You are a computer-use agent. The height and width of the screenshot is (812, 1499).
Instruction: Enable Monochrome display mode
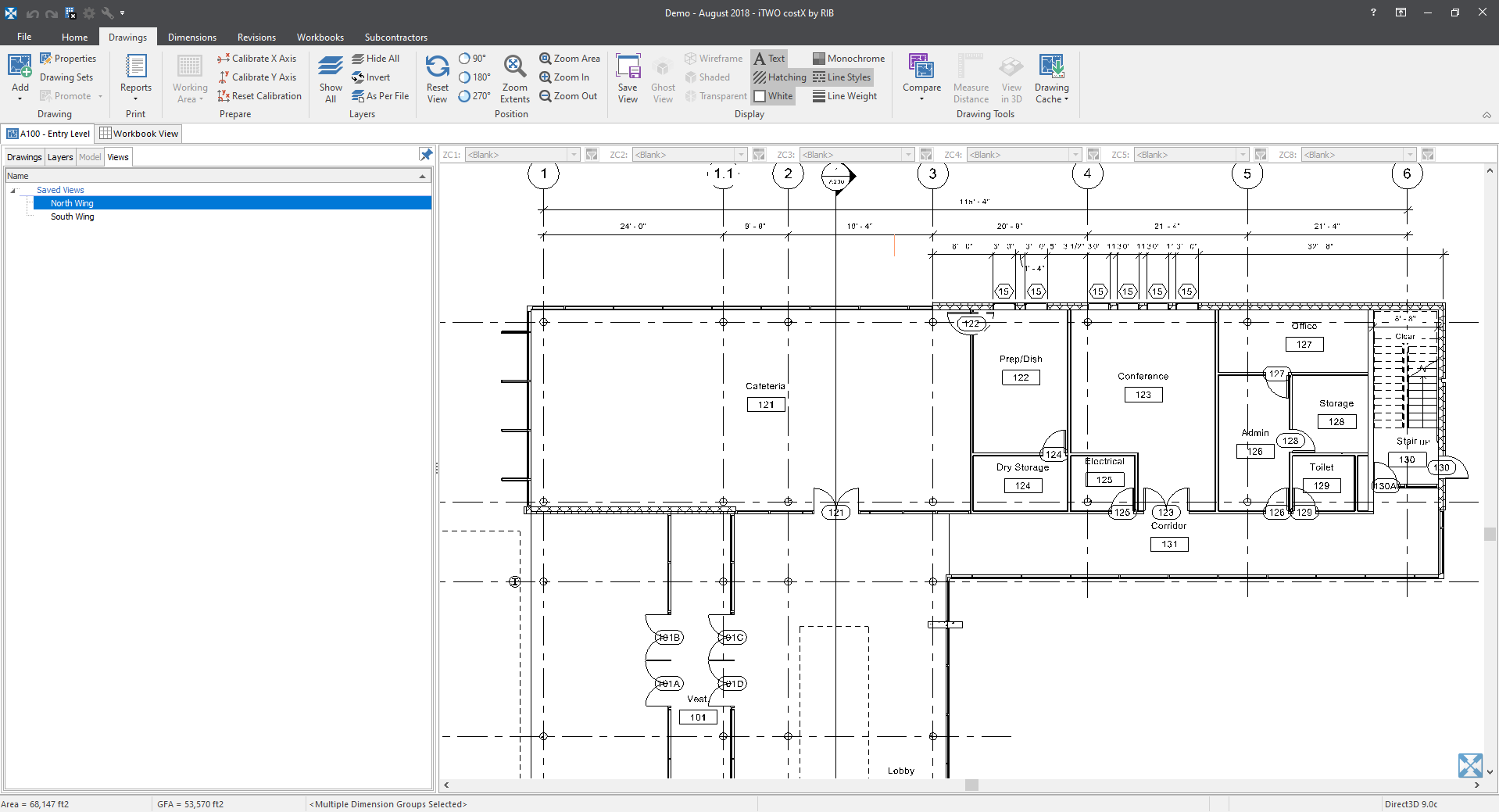click(849, 59)
